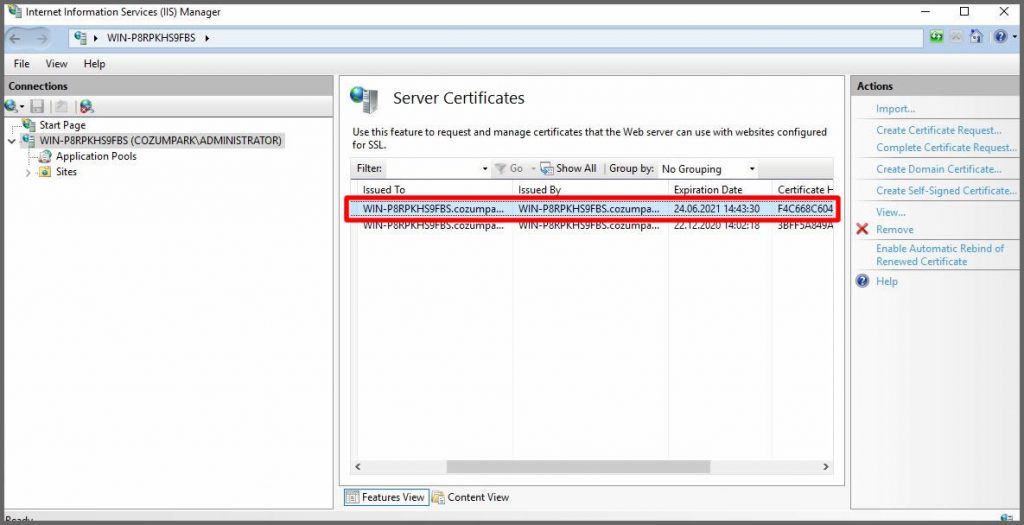This screenshot has height=525, width=1024.
Task: Click Complete Certificate Request... link
Action: click(x=946, y=147)
